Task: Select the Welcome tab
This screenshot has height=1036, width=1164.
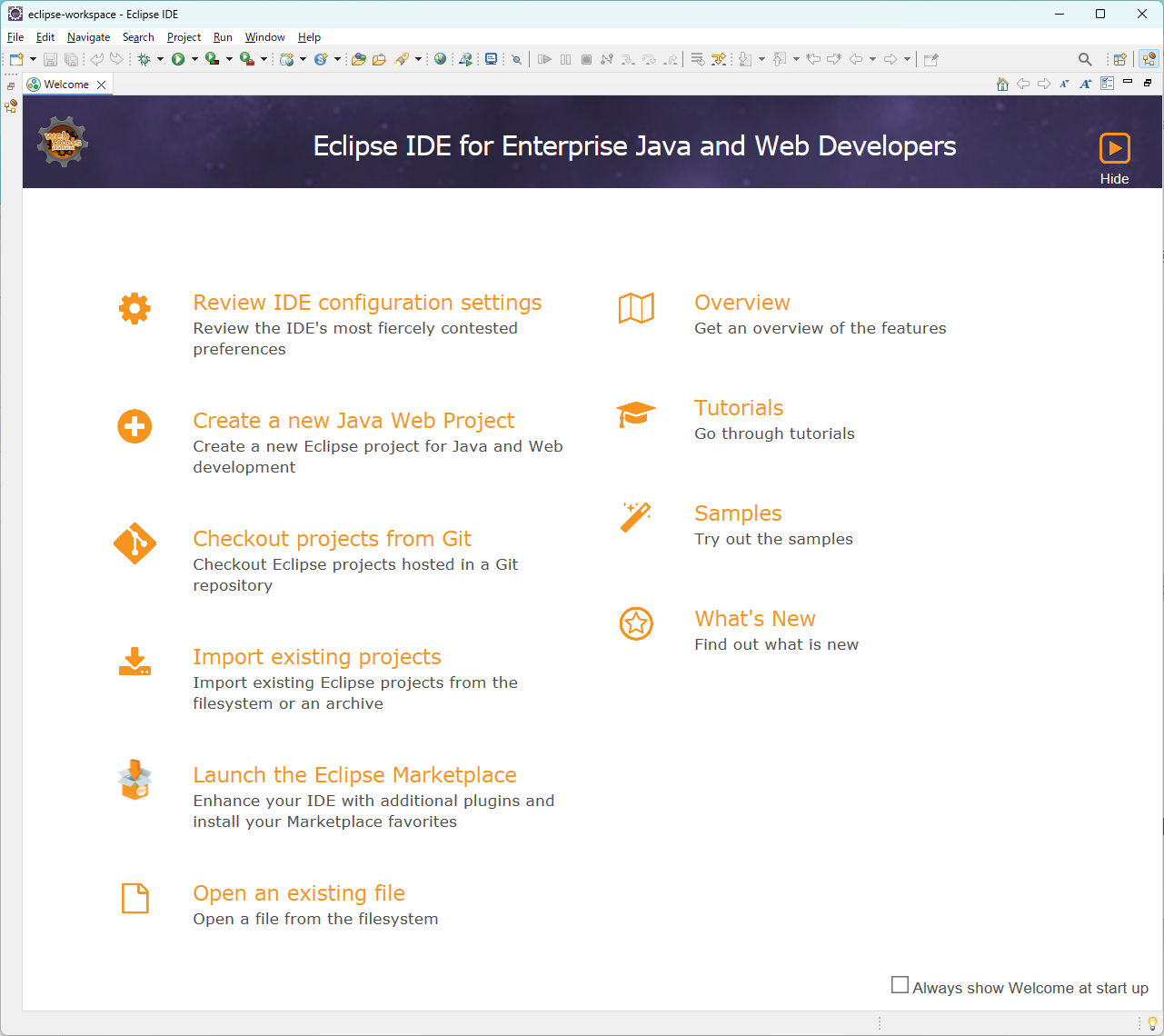Action: [x=66, y=85]
